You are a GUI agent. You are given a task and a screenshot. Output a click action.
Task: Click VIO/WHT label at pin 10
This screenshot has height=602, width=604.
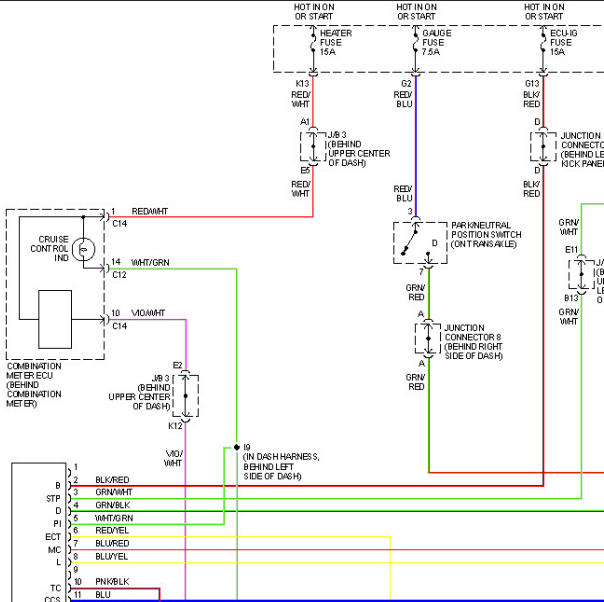click(x=148, y=313)
